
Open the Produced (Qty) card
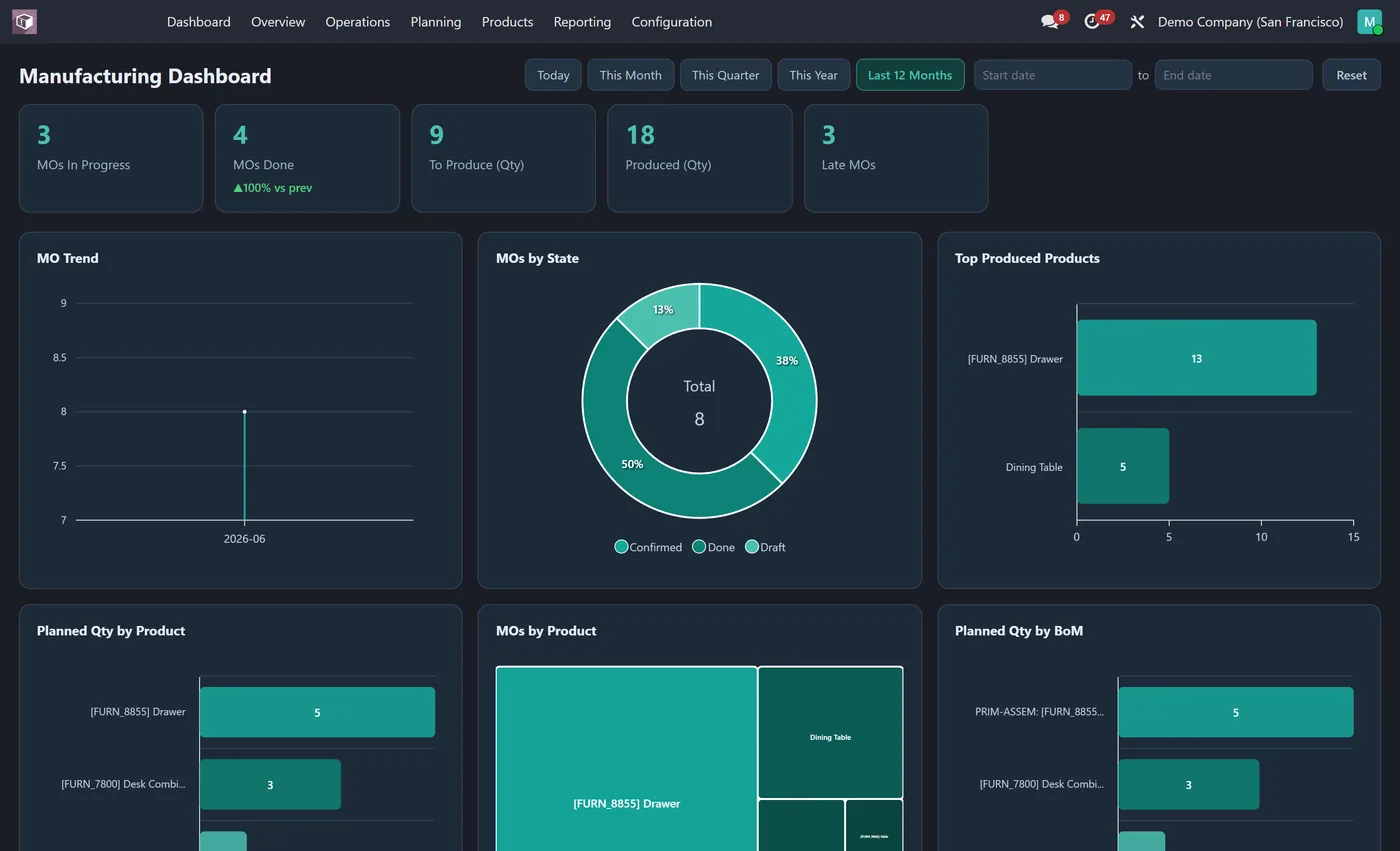click(700, 158)
